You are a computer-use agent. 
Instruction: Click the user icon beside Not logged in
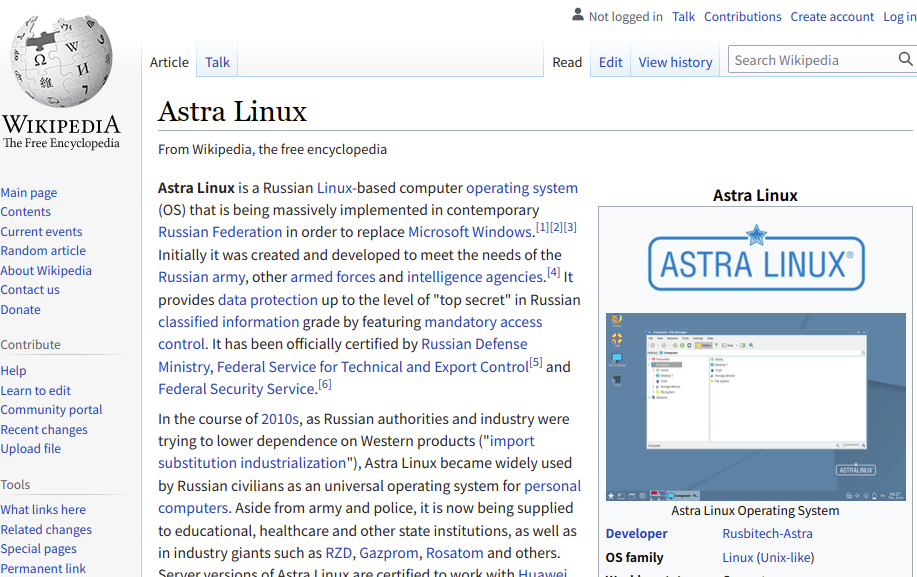pyautogui.click(x=578, y=15)
